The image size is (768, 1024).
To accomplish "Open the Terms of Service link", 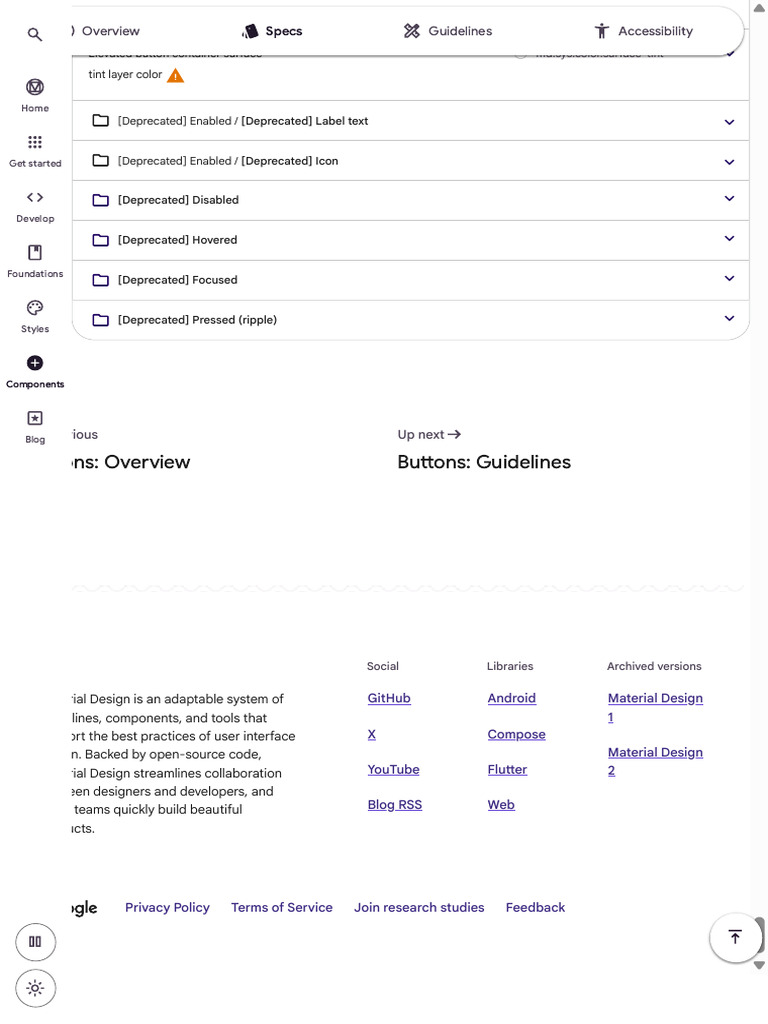I will (x=281, y=907).
